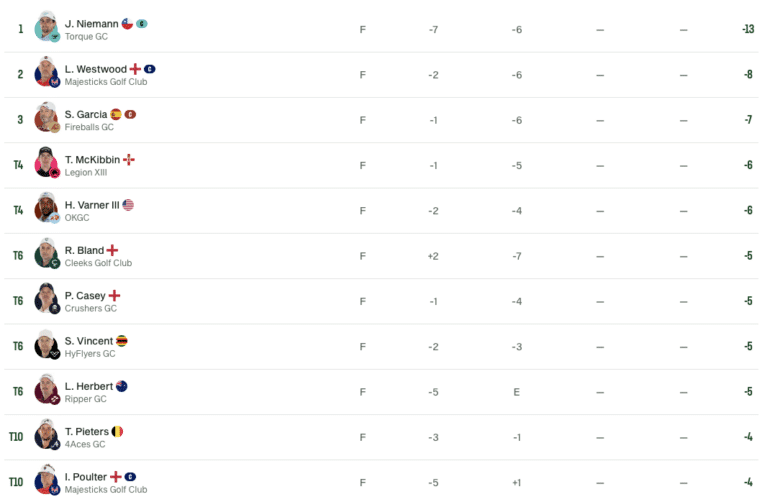Select the 4Aces GC team name

click(85, 445)
